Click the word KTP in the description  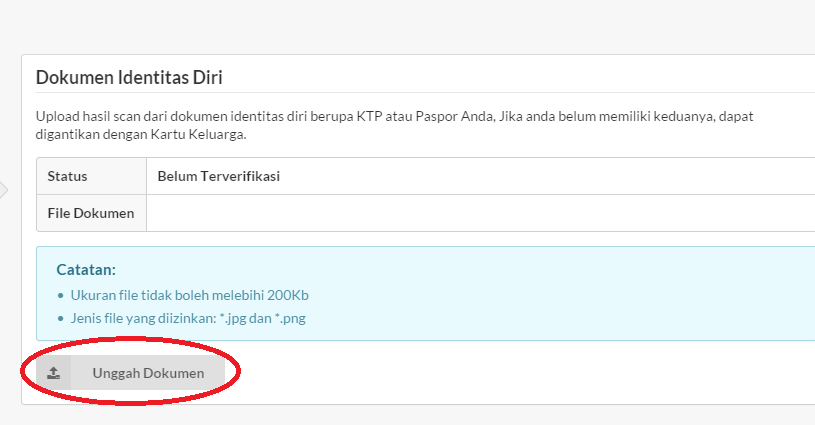(x=369, y=116)
